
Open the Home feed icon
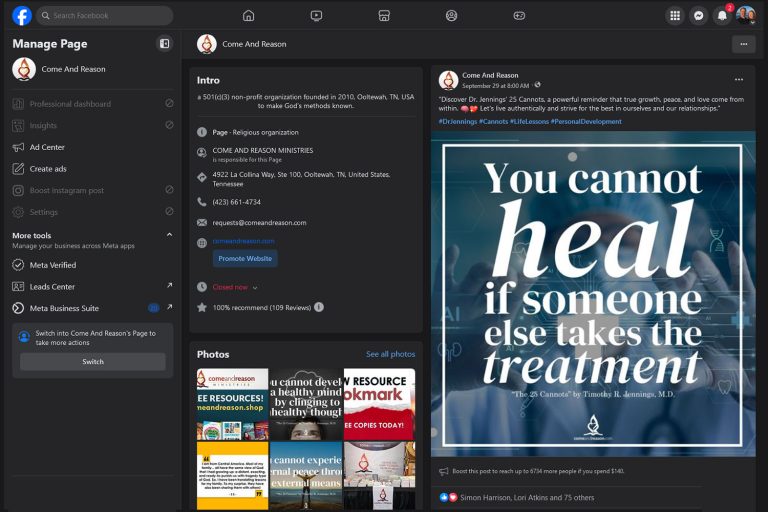(248, 16)
